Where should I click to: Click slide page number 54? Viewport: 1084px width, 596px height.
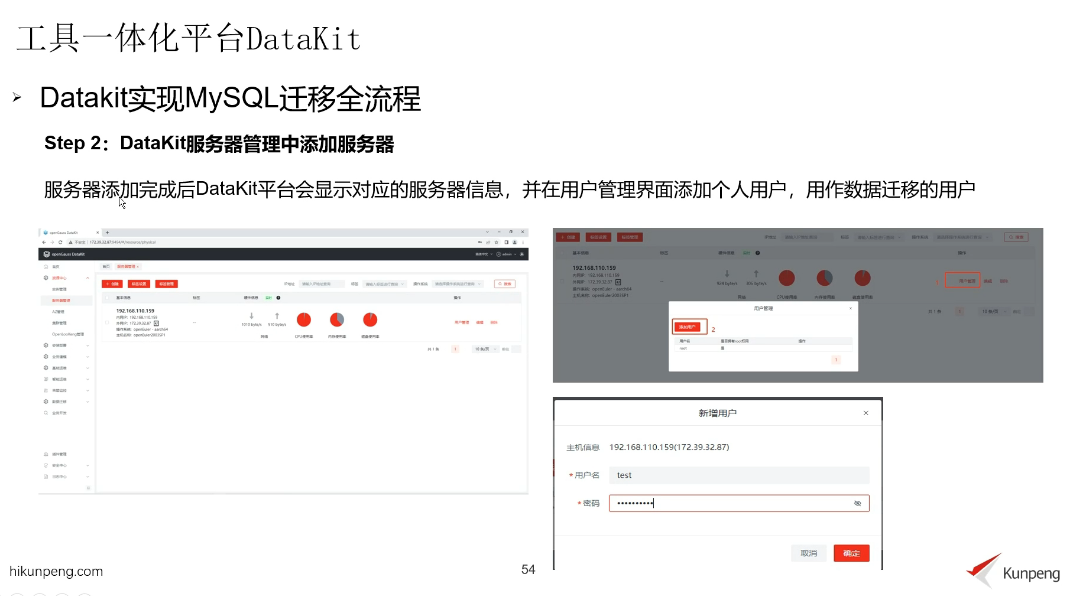[x=528, y=569]
